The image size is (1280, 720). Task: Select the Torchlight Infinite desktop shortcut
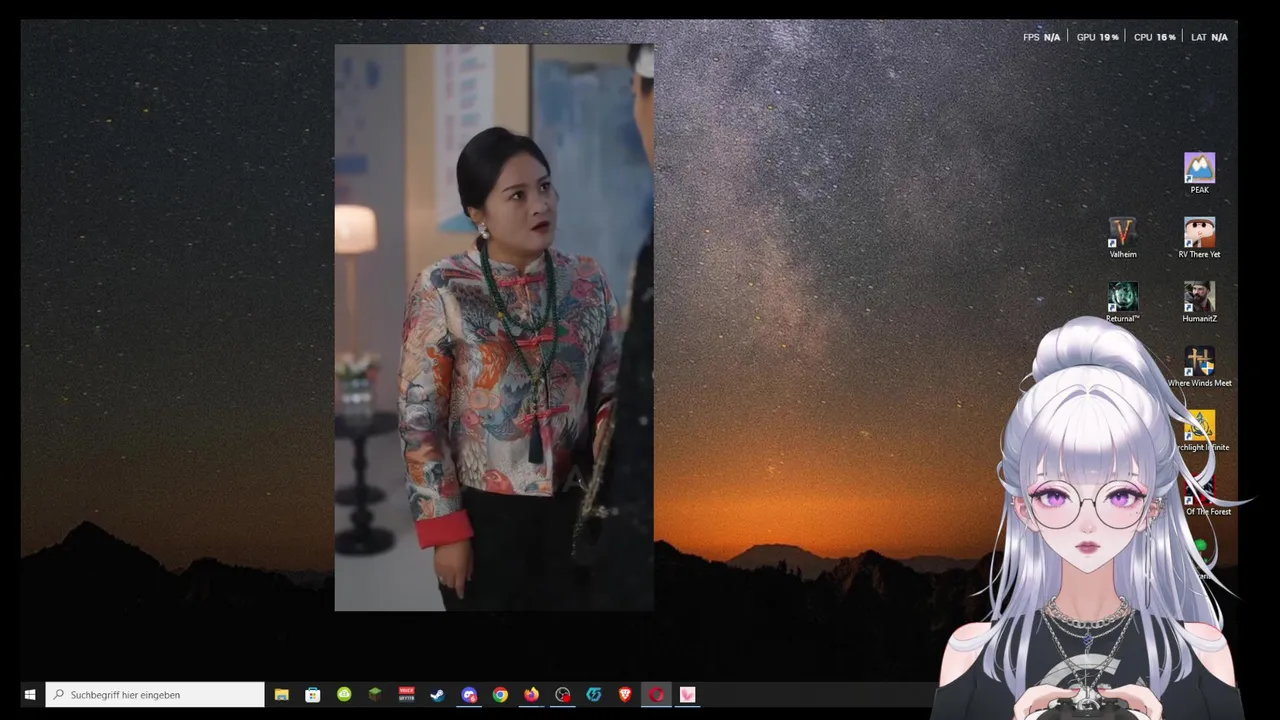coord(1200,431)
